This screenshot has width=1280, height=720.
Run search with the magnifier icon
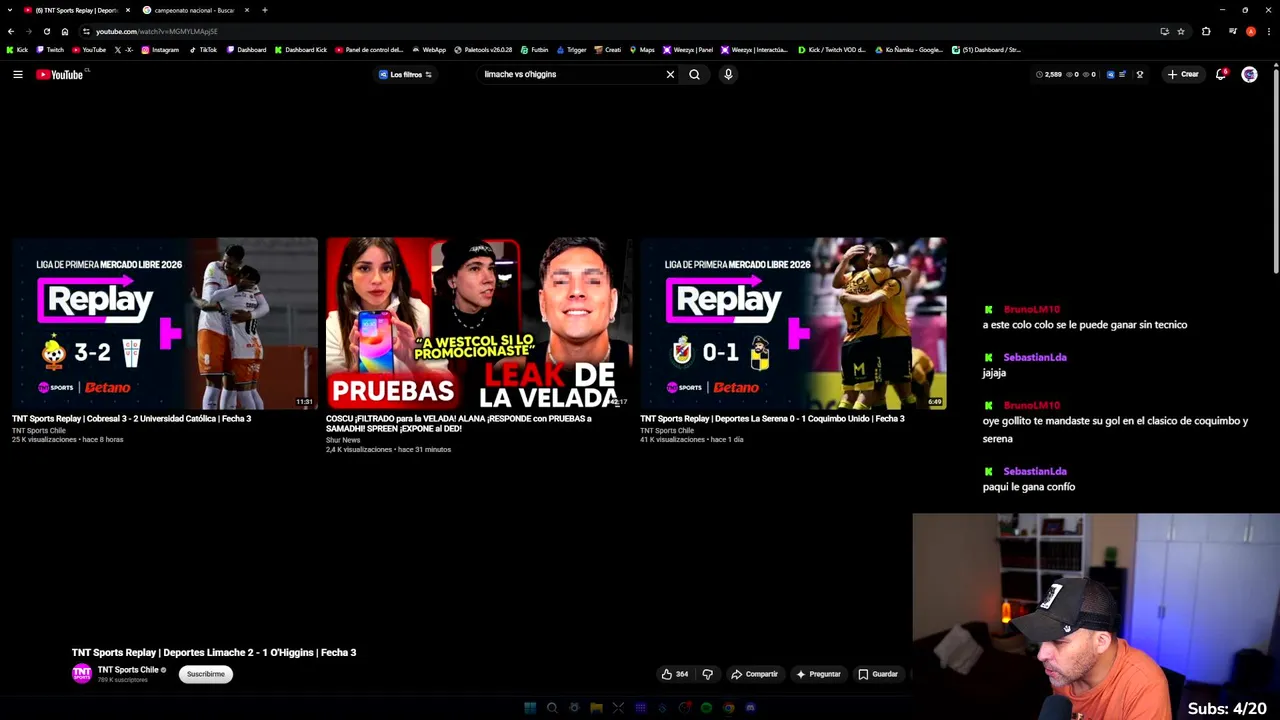click(x=694, y=74)
